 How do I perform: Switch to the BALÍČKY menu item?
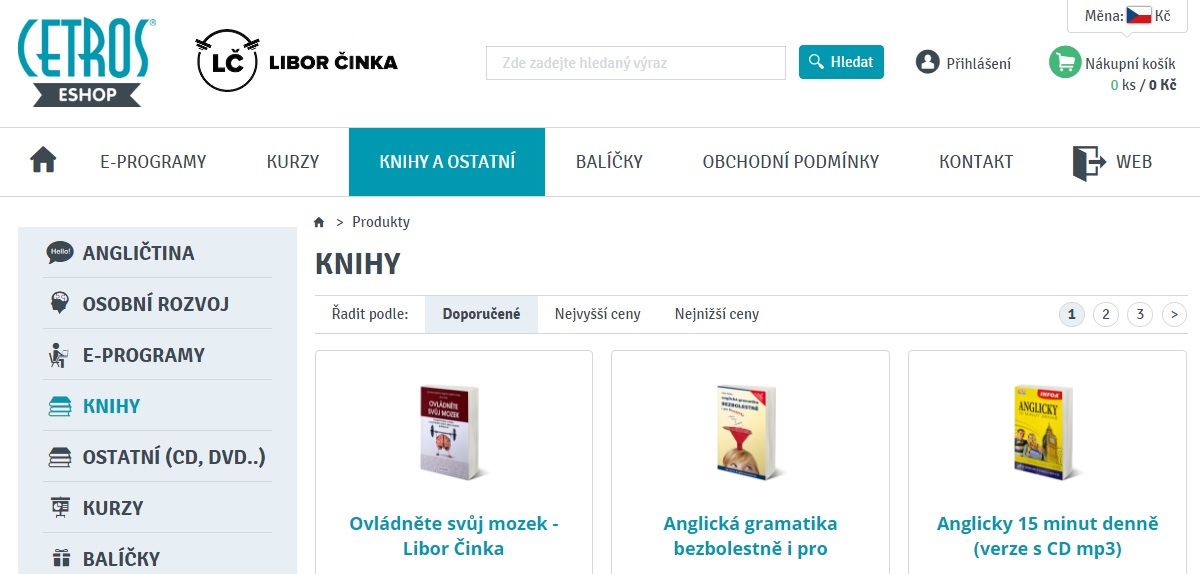coord(609,161)
